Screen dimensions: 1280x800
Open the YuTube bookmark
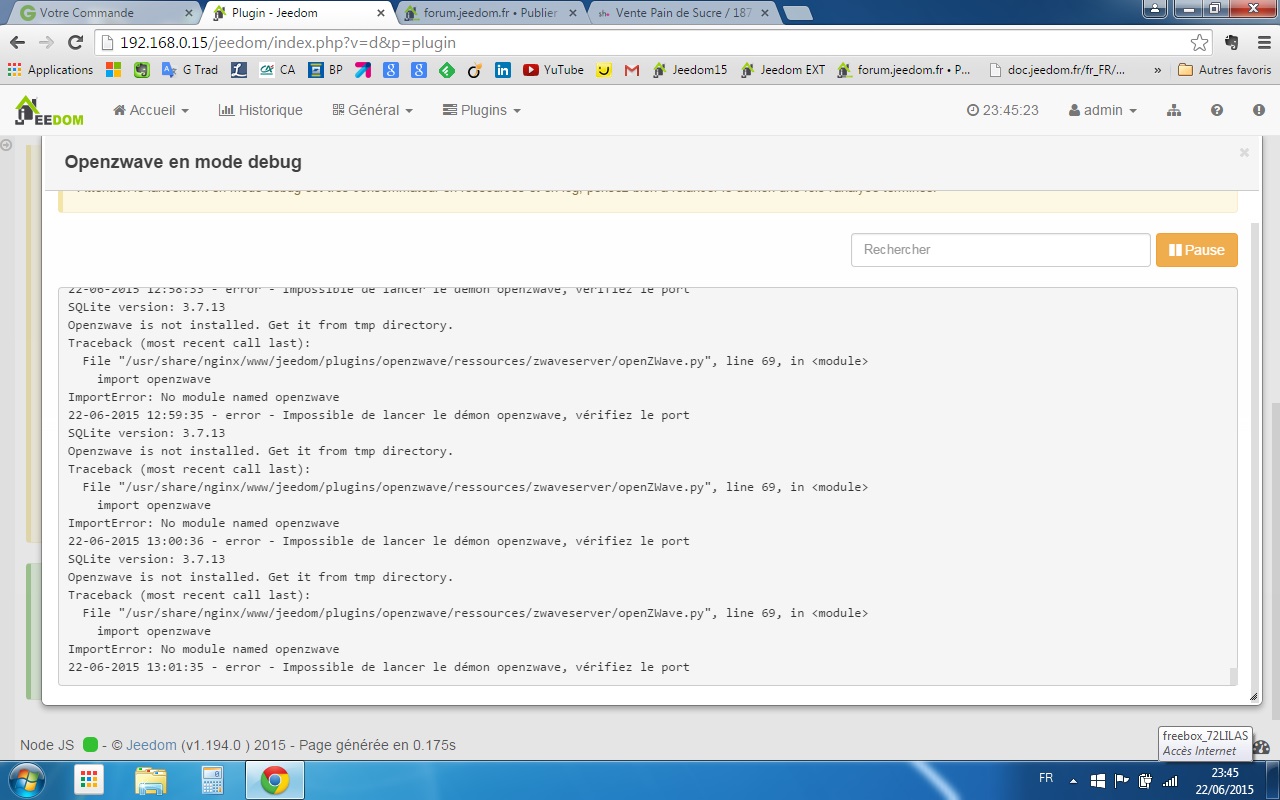(554, 70)
